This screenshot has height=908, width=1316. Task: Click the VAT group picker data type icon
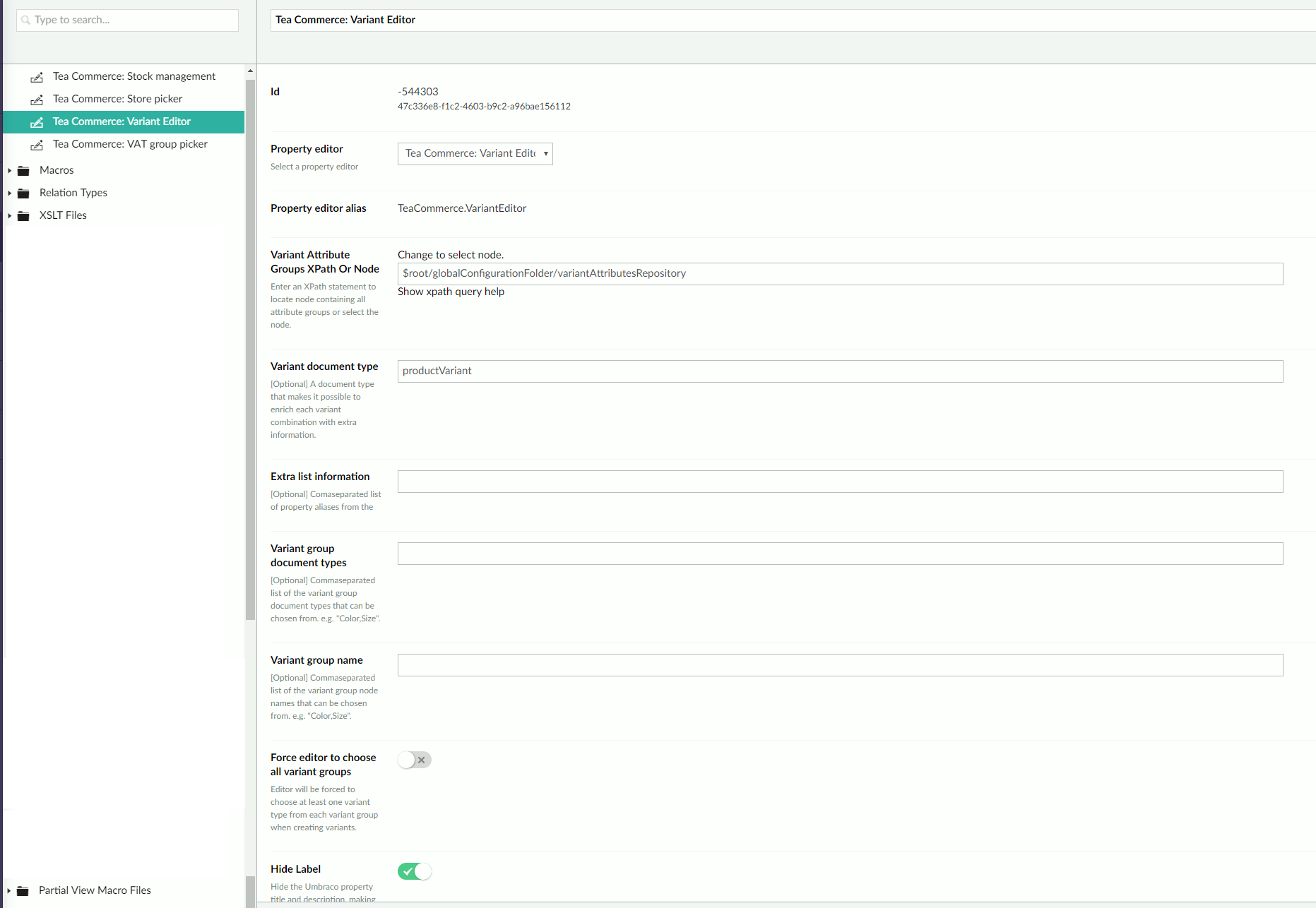click(x=37, y=145)
